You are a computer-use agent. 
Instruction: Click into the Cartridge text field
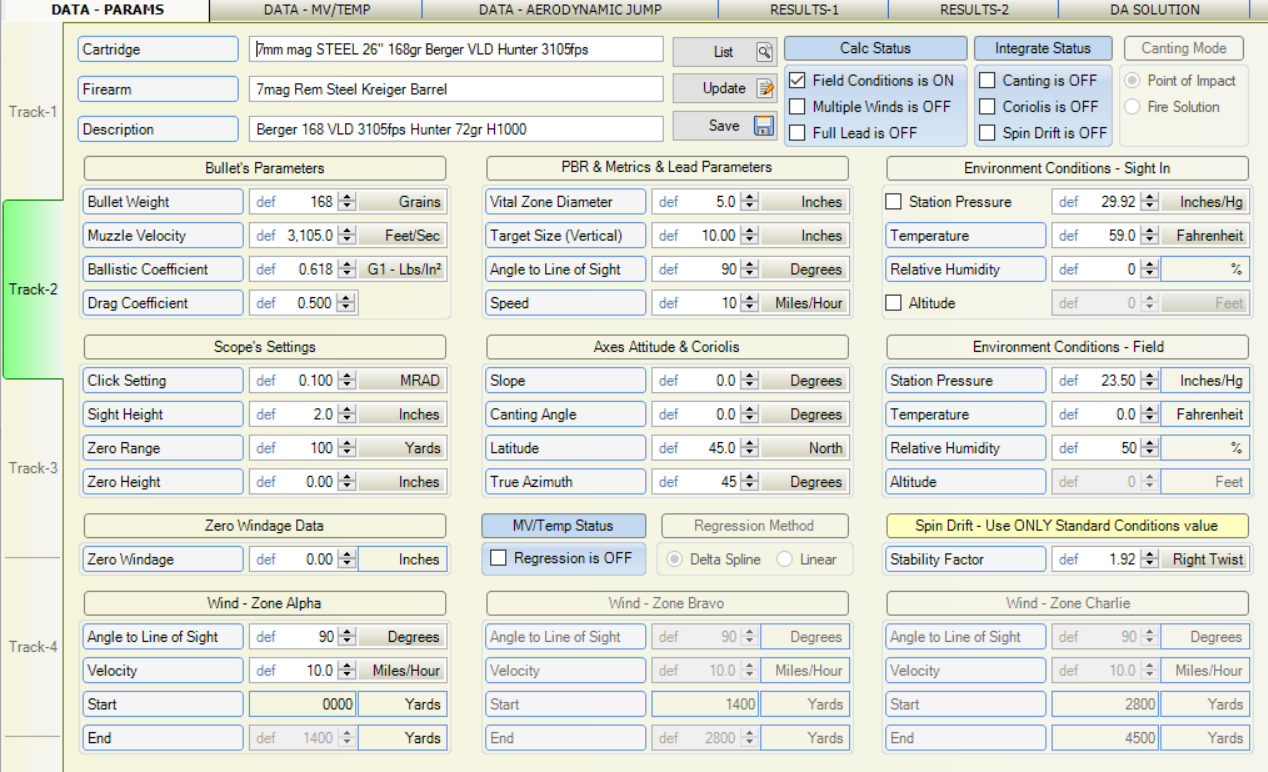456,49
